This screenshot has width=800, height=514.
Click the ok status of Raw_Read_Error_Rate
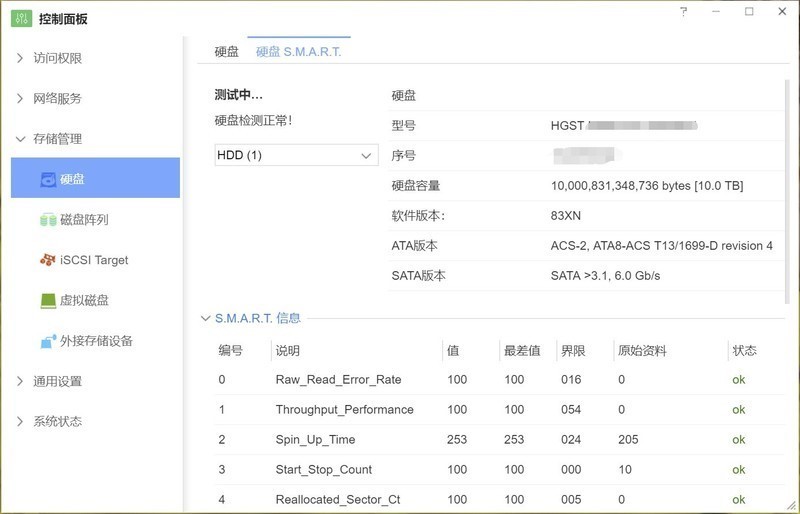(739, 380)
